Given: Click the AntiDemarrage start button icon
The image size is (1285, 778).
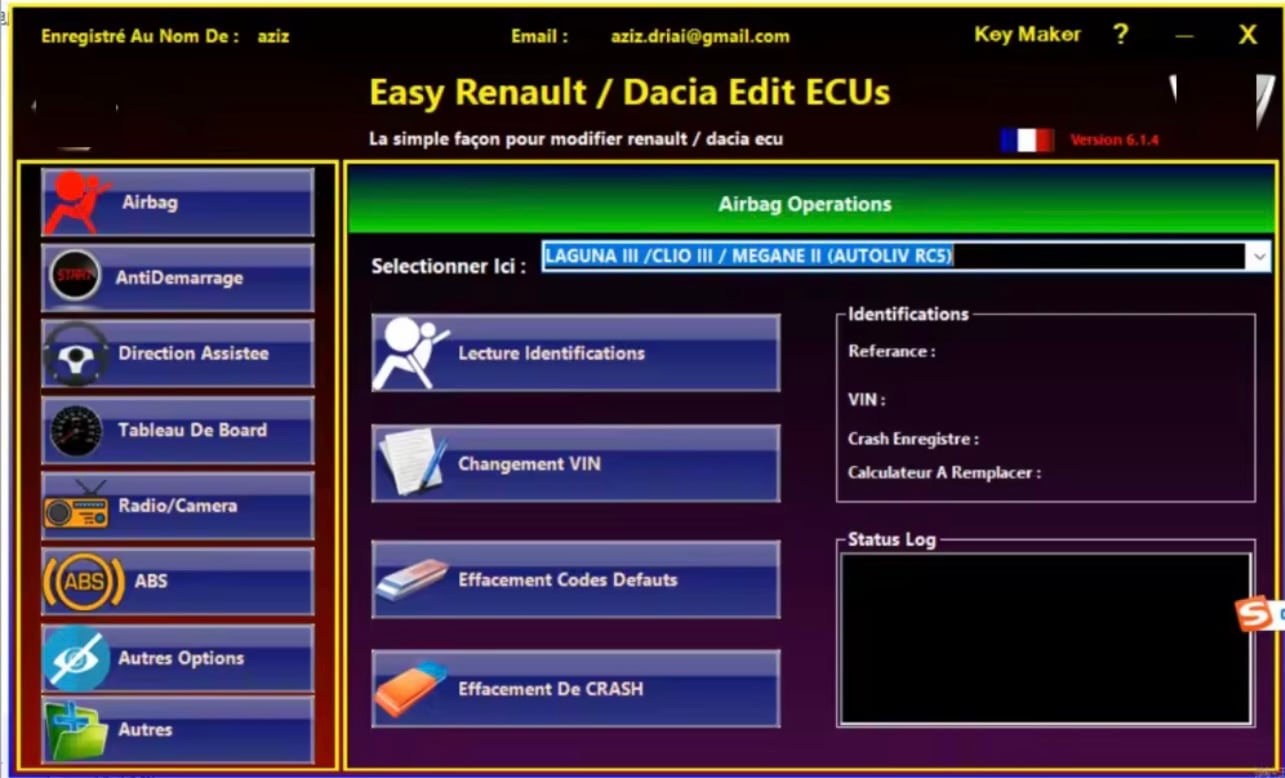Looking at the screenshot, I should pyautogui.click(x=75, y=277).
